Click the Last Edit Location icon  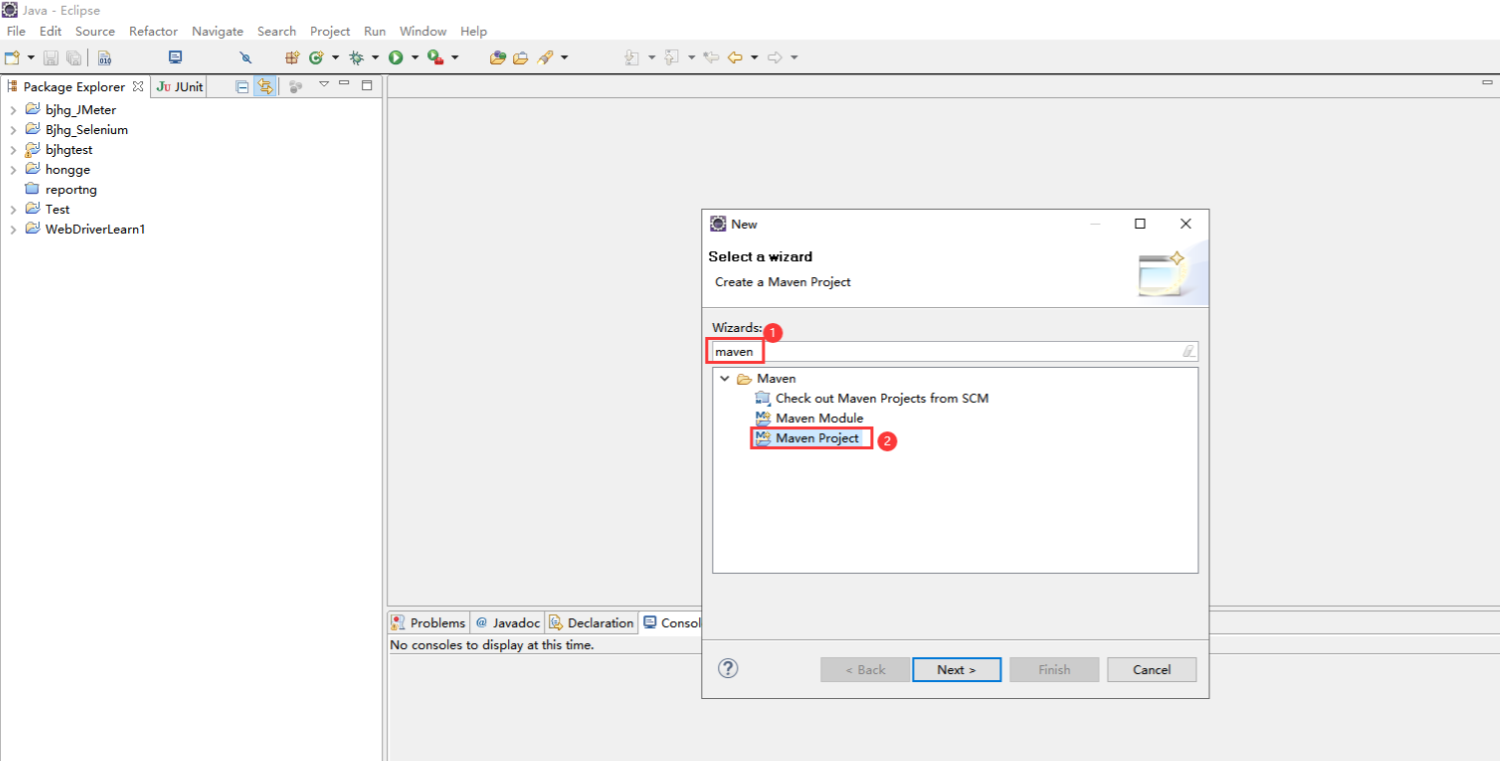pyautogui.click(x=711, y=57)
